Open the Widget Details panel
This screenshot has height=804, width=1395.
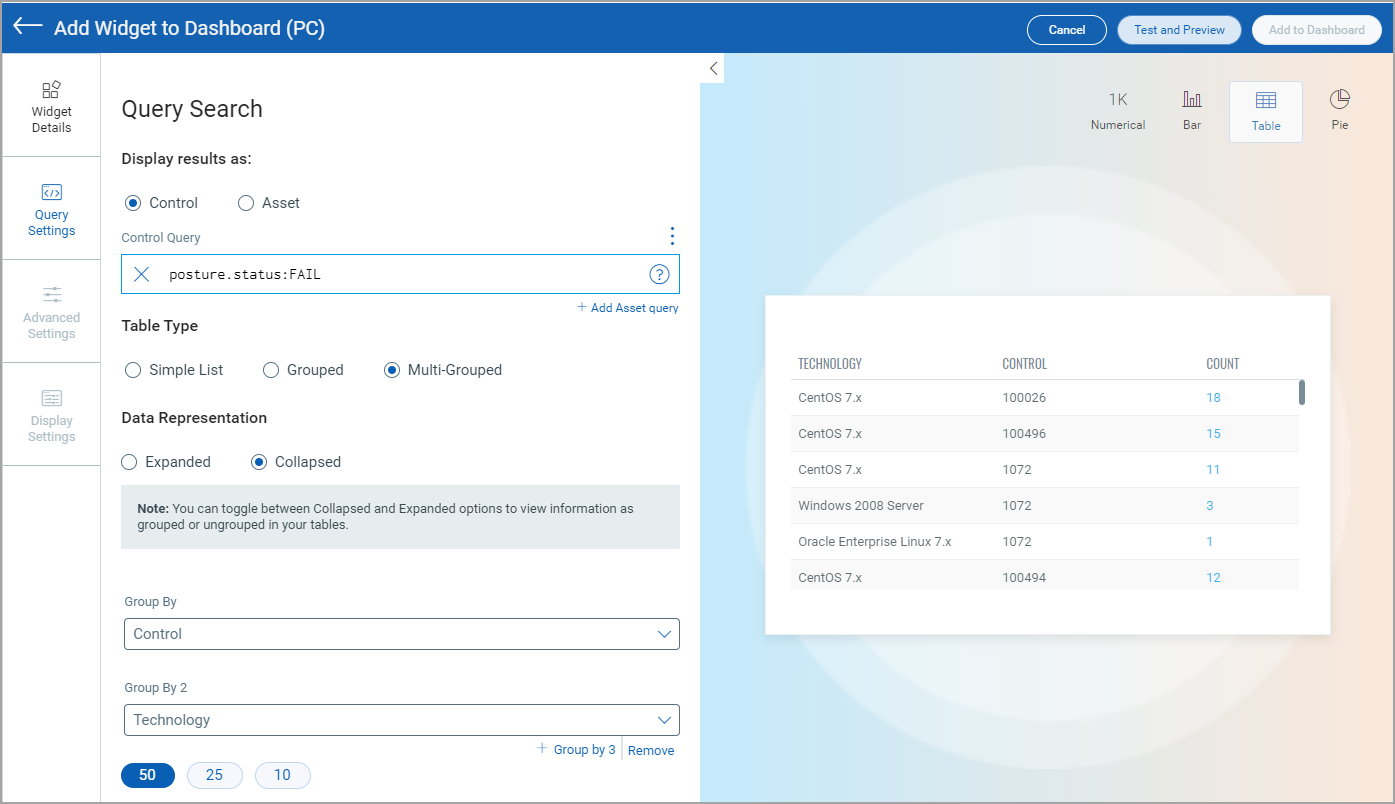51,103
